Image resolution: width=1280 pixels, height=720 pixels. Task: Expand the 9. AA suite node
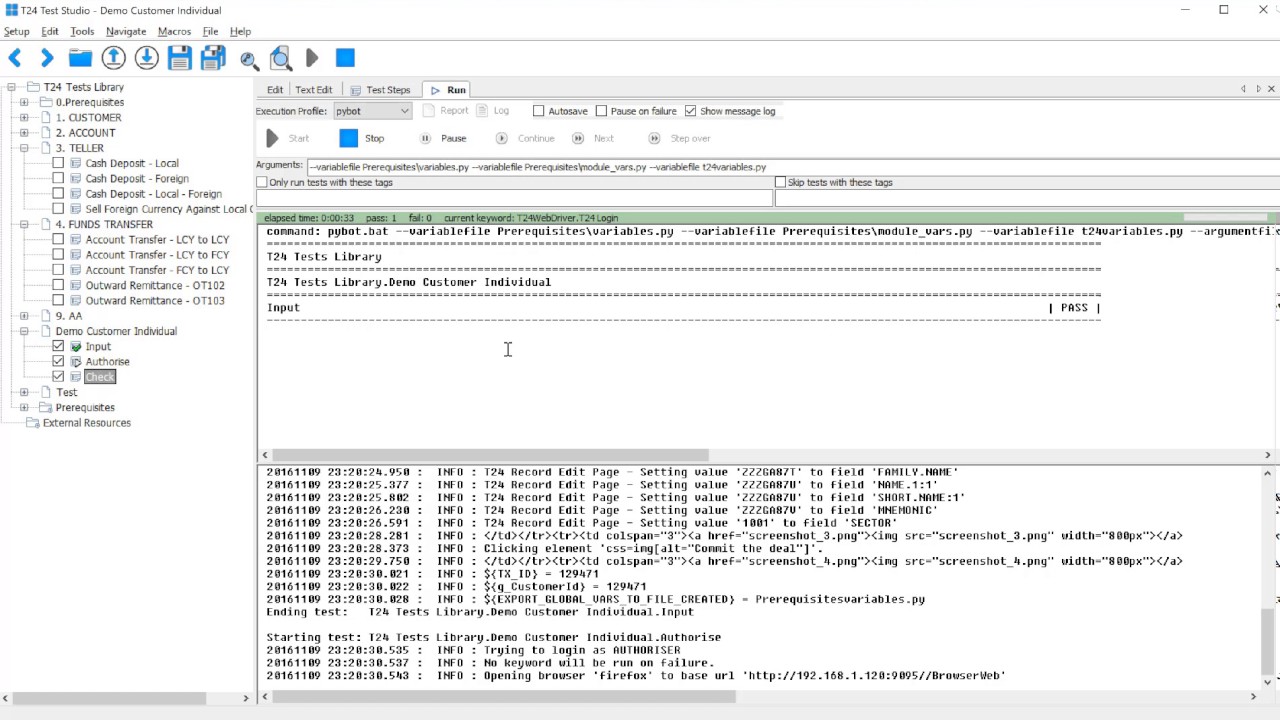(24, 316)
